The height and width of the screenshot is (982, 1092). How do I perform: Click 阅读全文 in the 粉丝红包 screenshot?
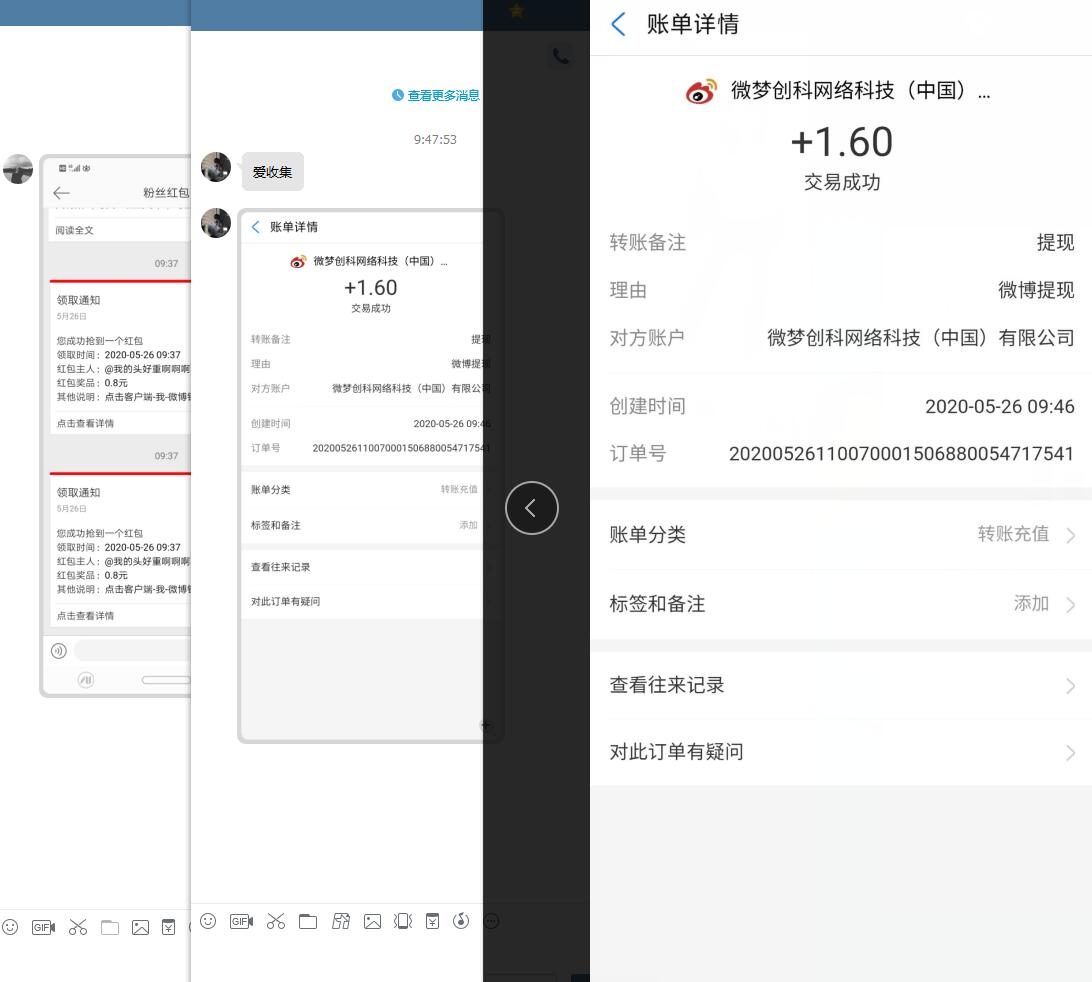[75, 230]
